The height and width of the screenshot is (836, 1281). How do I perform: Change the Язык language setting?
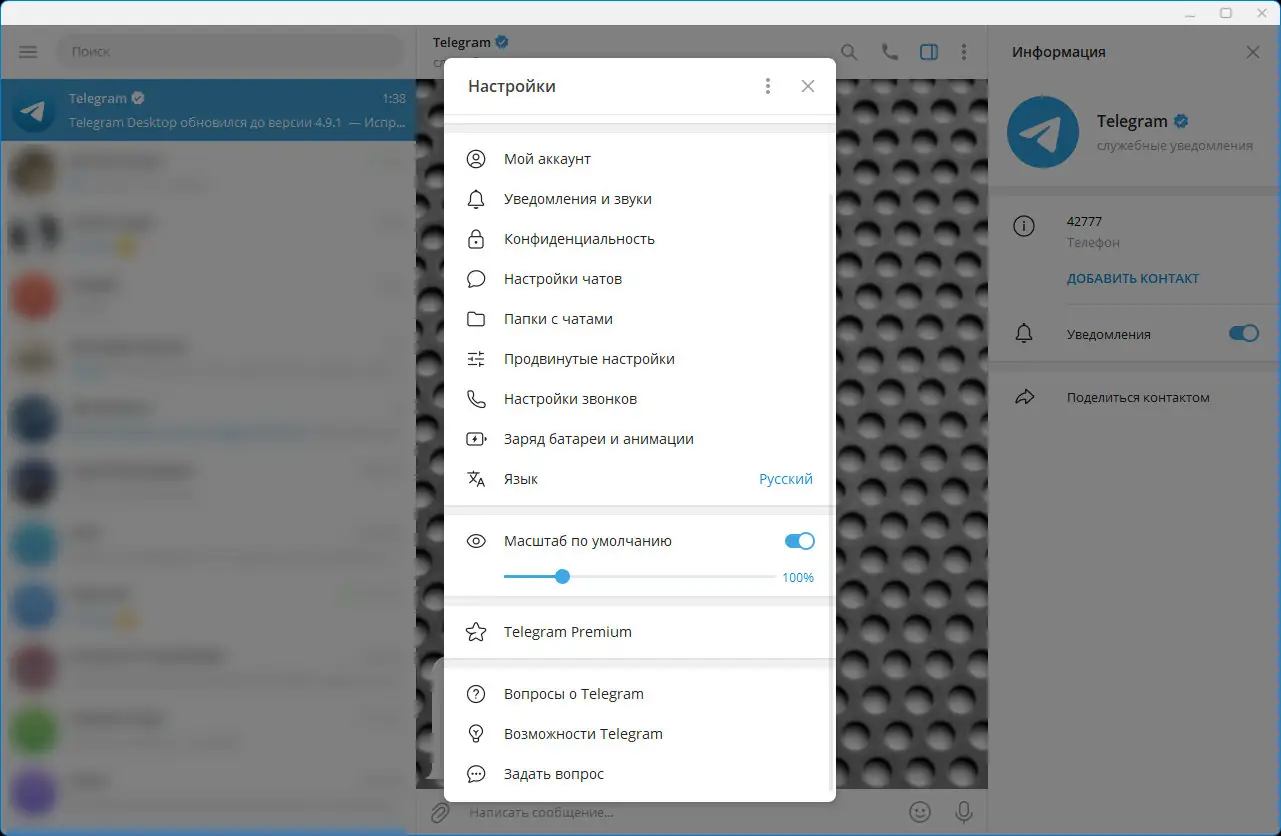coord(640,479)
